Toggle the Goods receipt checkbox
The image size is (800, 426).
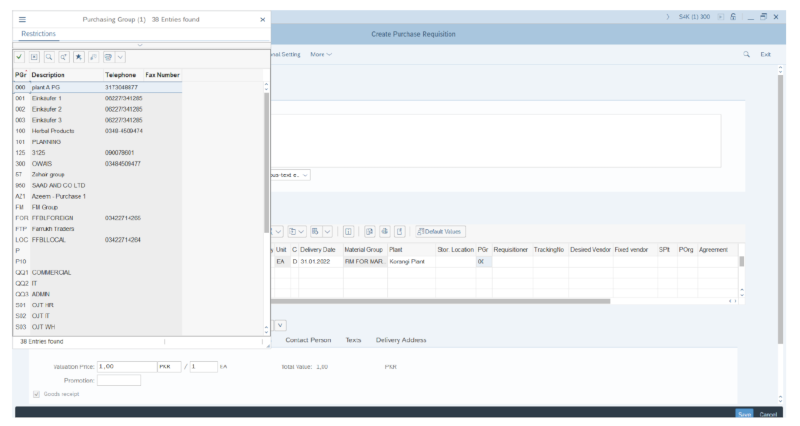pyautogui.click(x=38, y=394)
